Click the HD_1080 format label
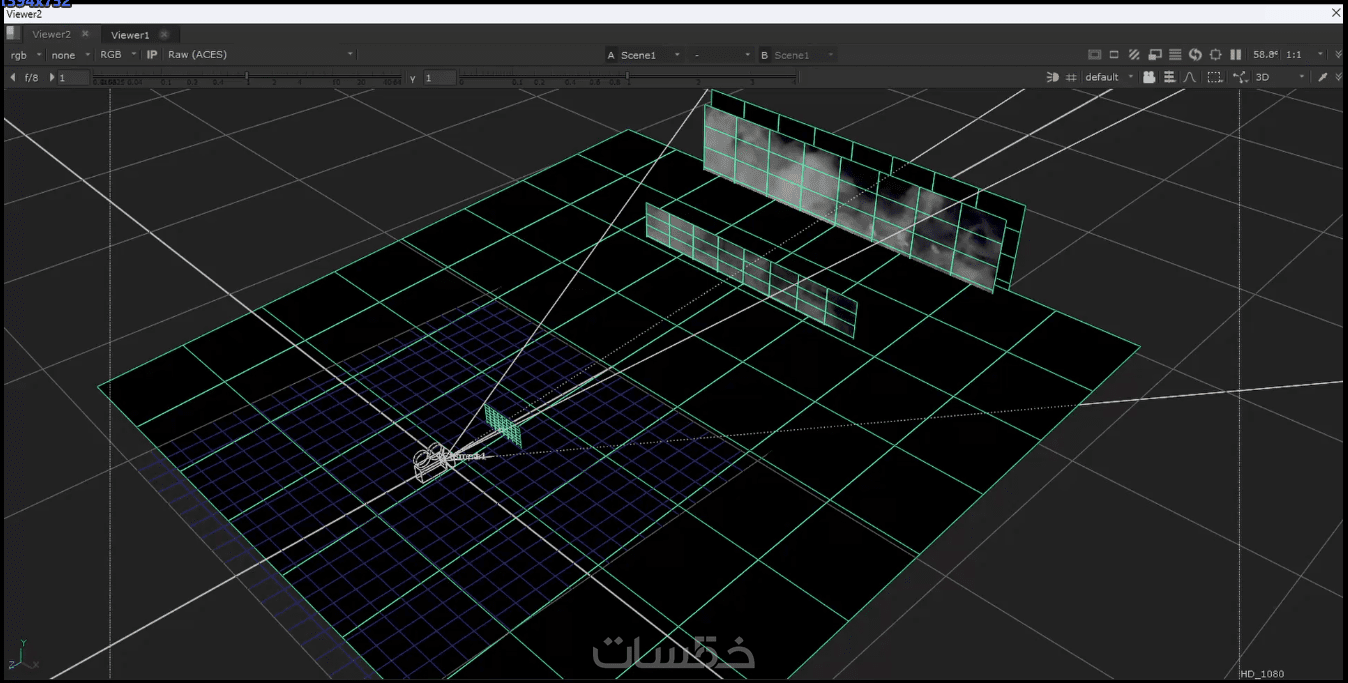 coord(1262,674)
